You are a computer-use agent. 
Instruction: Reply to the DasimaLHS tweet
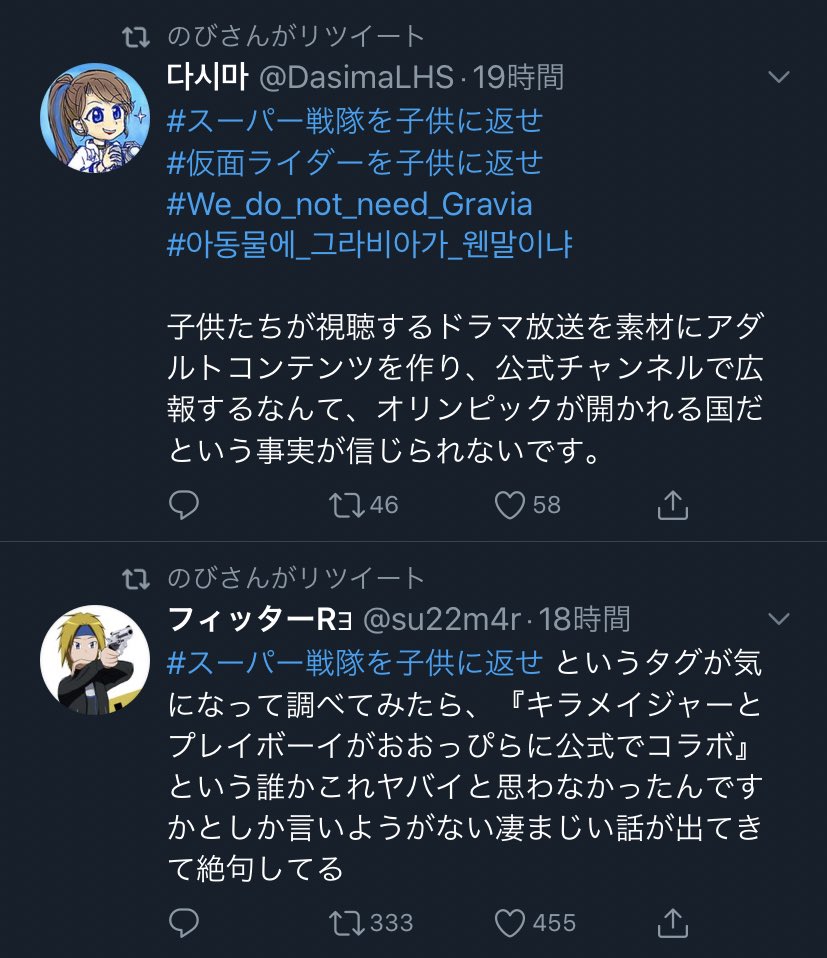184,505
